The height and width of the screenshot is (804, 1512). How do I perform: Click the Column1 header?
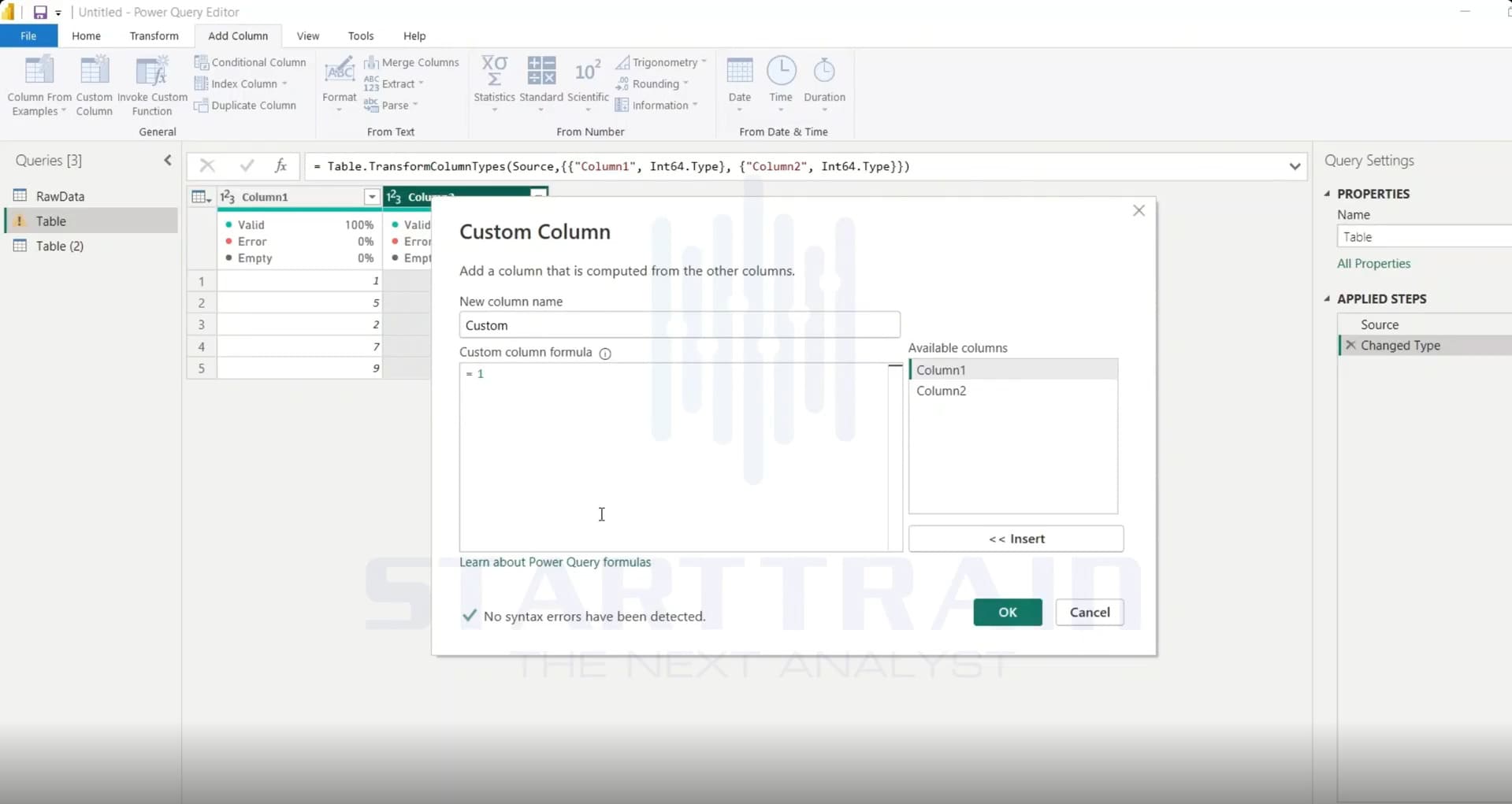pos(299,197)
